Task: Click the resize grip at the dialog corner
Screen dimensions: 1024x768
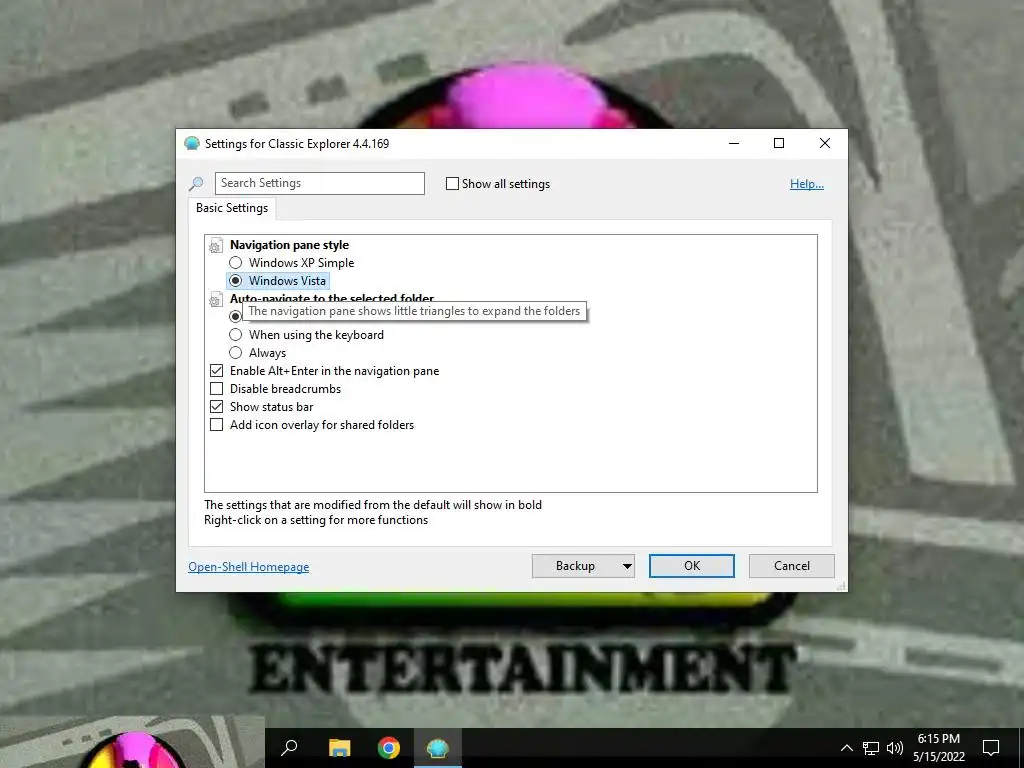Action: point(842,586)
